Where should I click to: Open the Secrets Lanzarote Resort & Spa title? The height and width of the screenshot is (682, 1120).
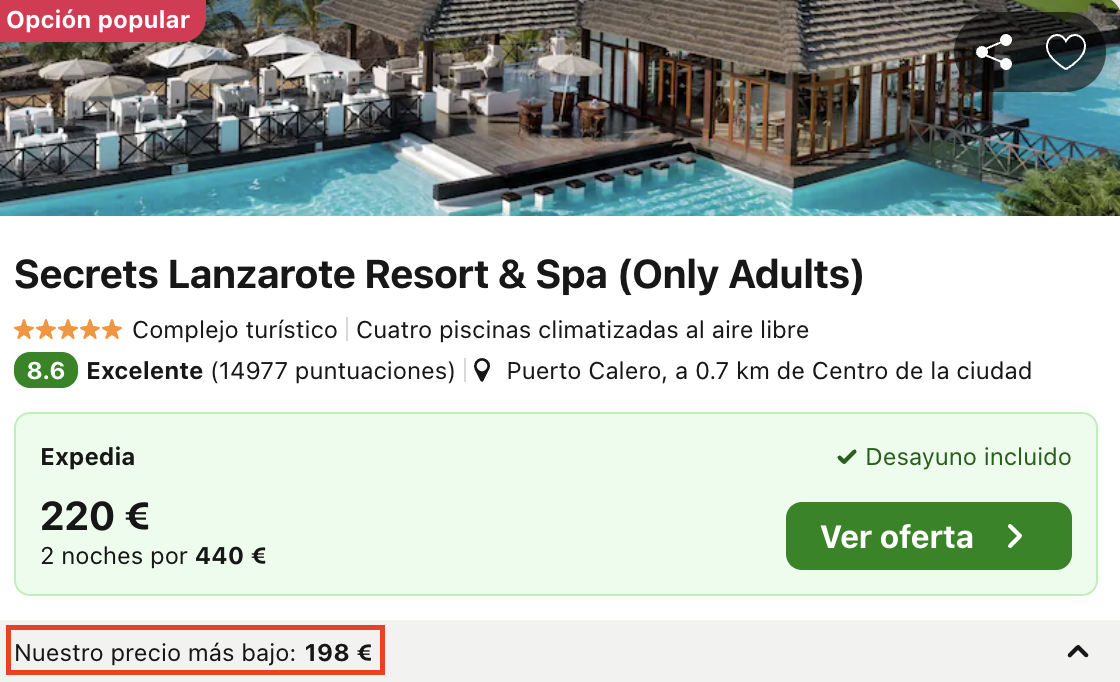pyautogui.click(x=439, y=275)
